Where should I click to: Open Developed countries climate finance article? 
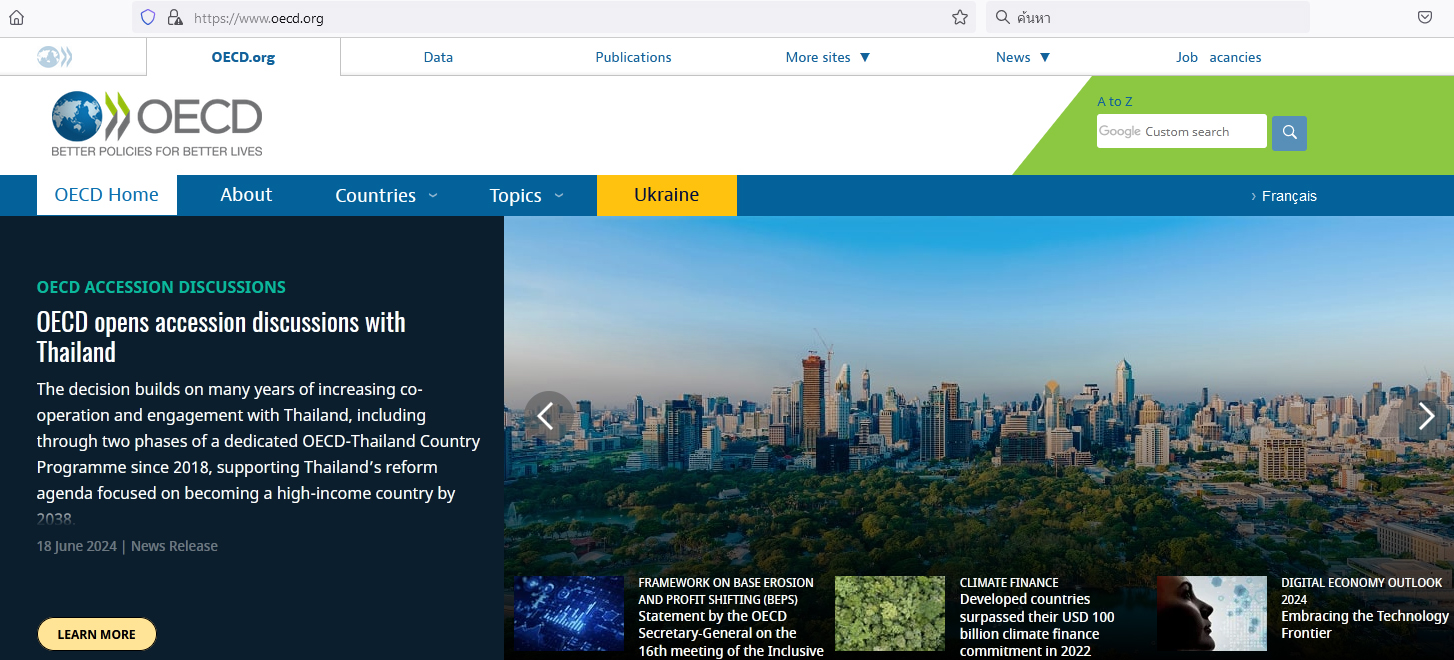1037,625
